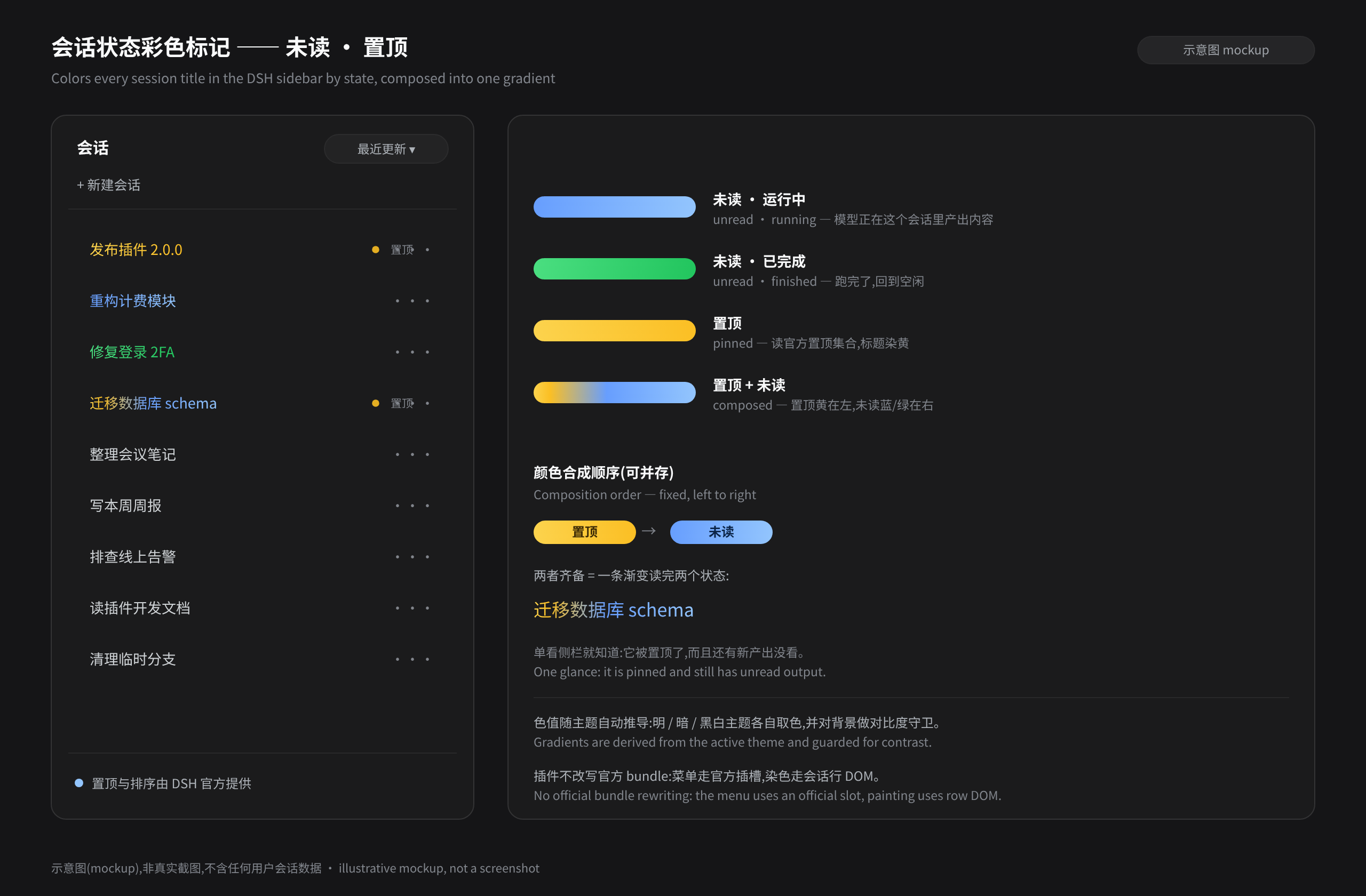The height and width of the screenshot is (896, 1366).
Task: Open three-dot menu for 清理临时分支
Action: click(412, 659)
